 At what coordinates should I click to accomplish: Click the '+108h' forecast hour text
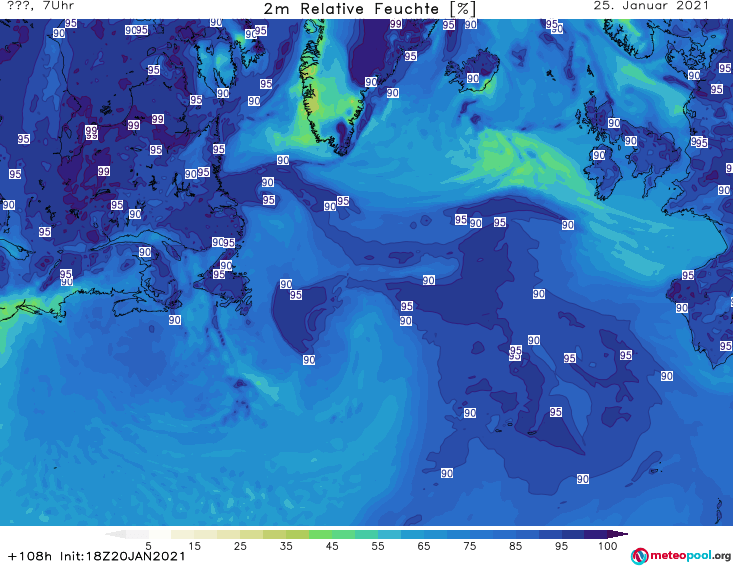(x=30, y=556)
